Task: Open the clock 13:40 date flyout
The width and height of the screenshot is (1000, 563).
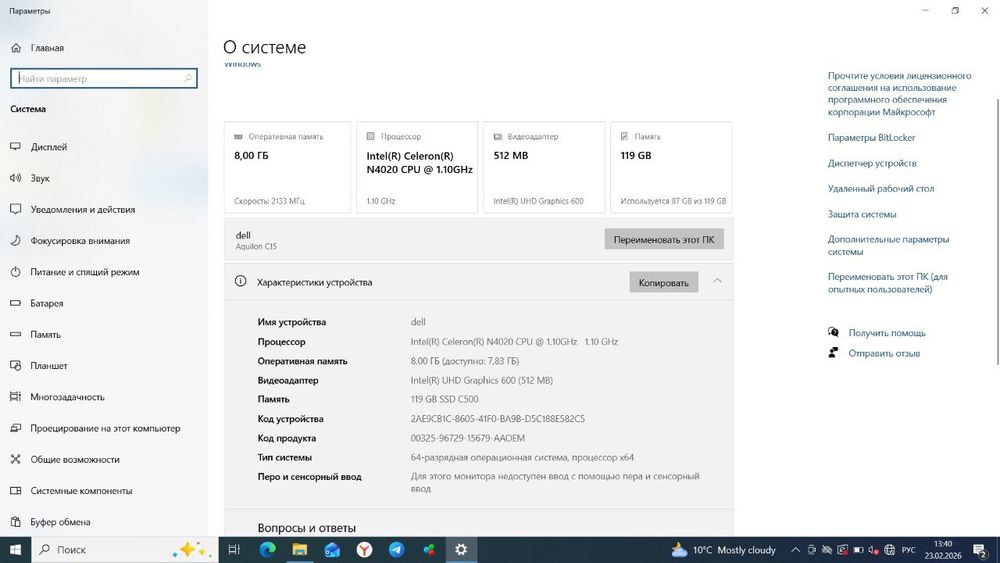Action: 943,550
